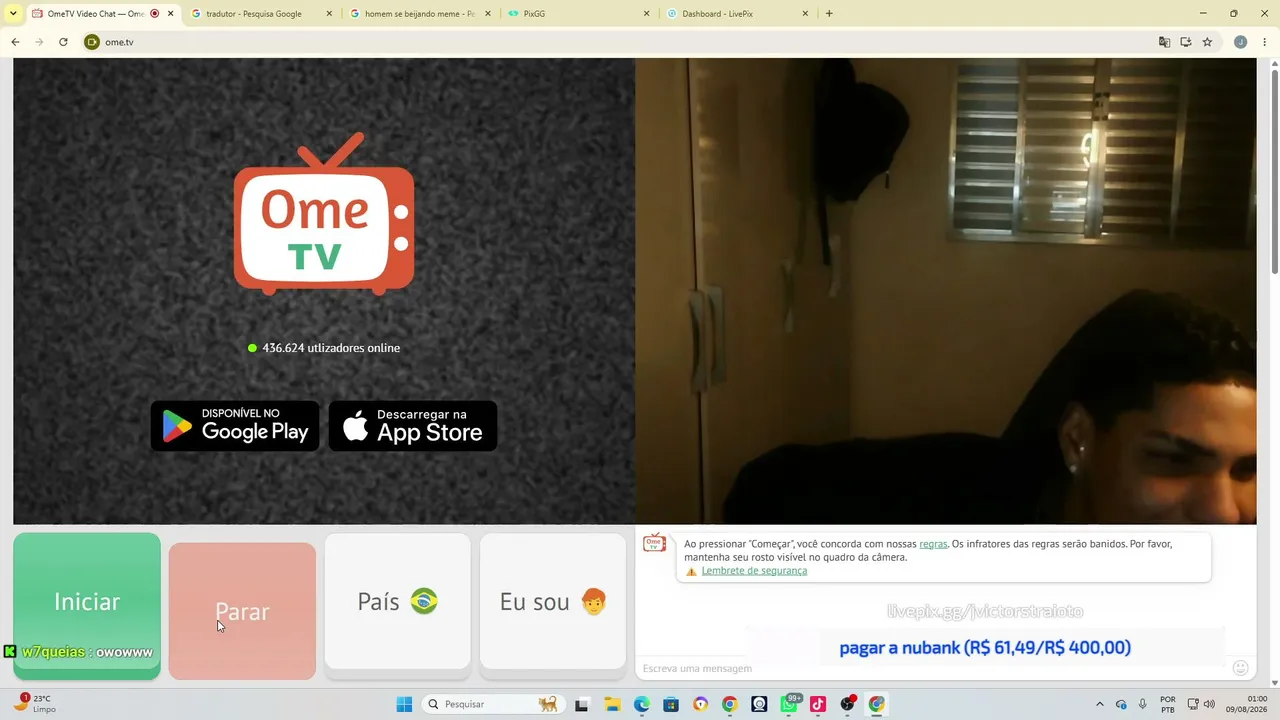Open WhatsApp with 99+ badge on taskbar
The width and height of the screenshot is (1280, 720).
pos(789,704)
